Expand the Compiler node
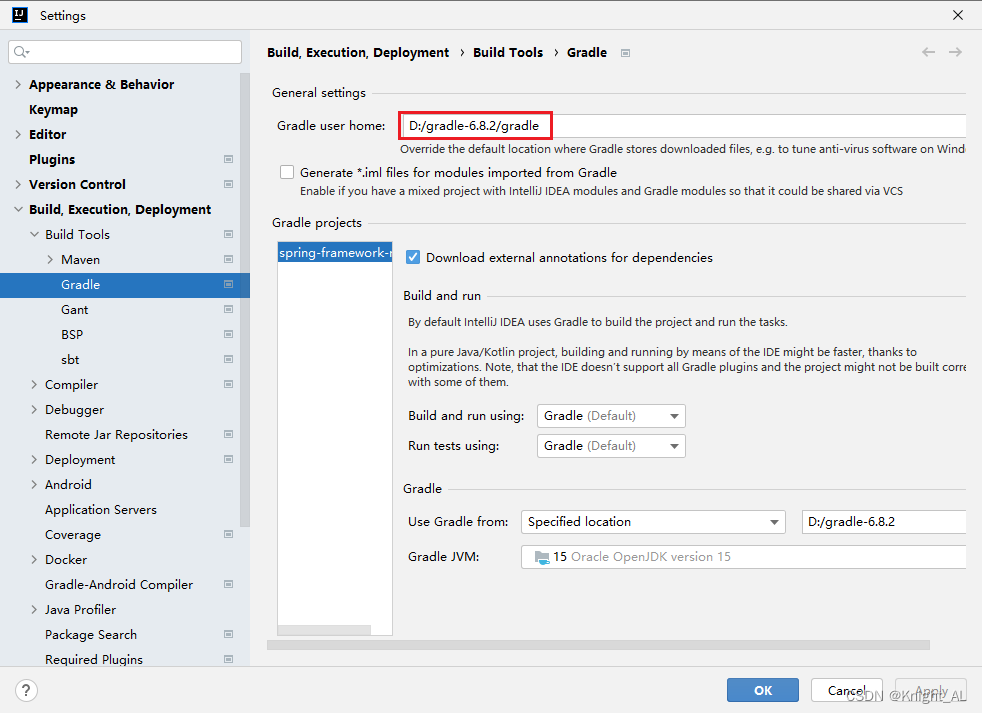 [x=34, y=385]
